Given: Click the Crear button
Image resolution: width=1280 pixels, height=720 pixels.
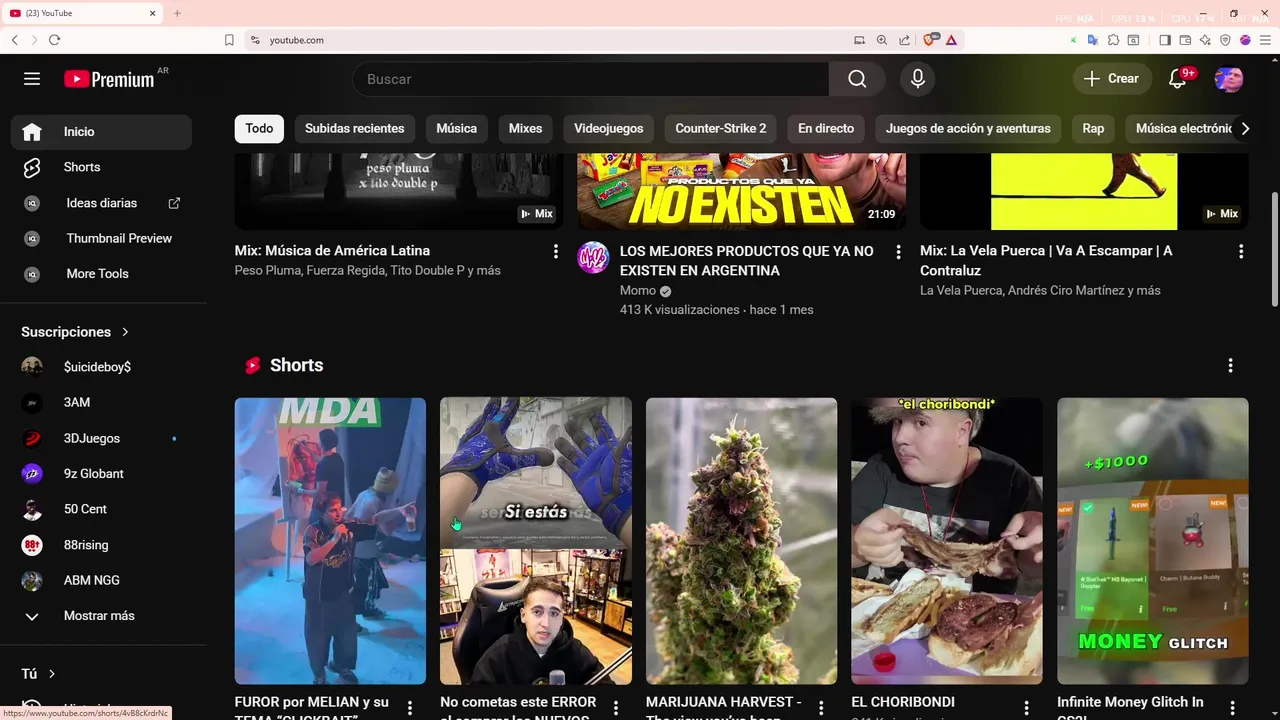Looking at the screenshot, I should (1112, 79).
